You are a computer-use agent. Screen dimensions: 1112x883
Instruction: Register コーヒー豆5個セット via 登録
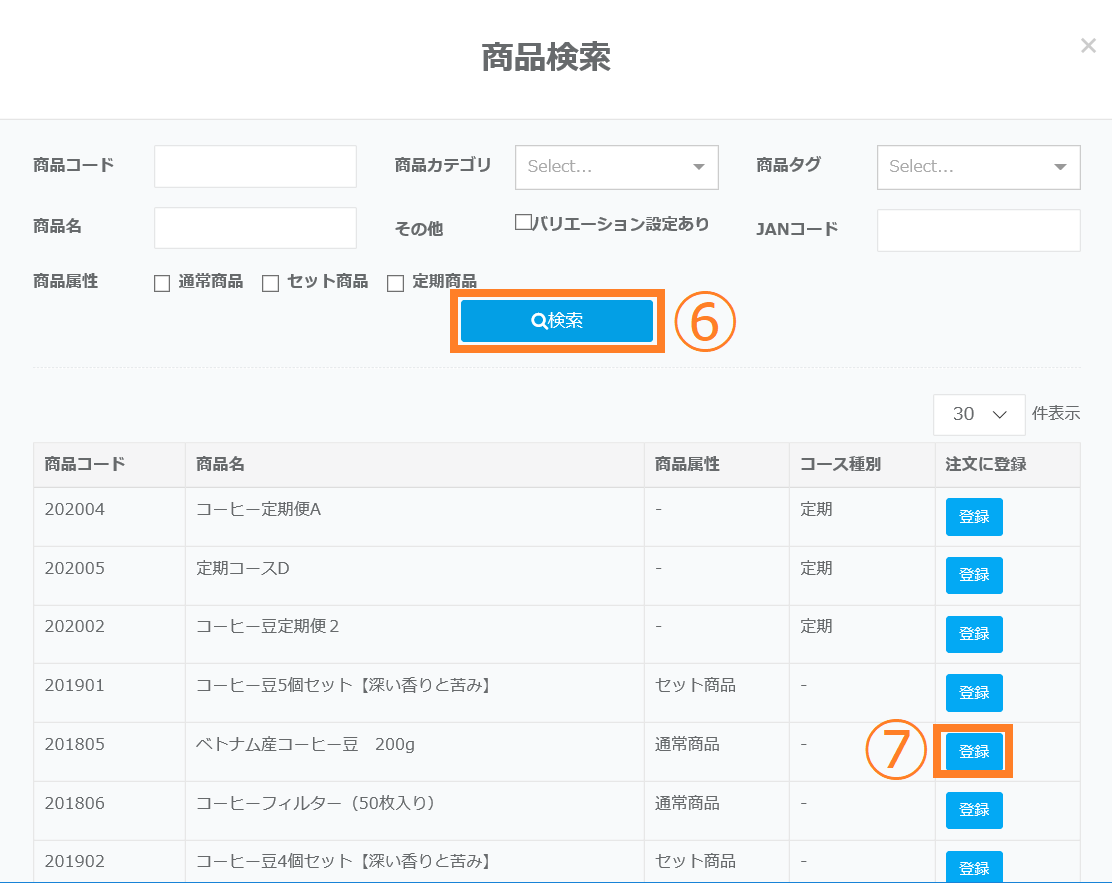(x=974, y=693)
